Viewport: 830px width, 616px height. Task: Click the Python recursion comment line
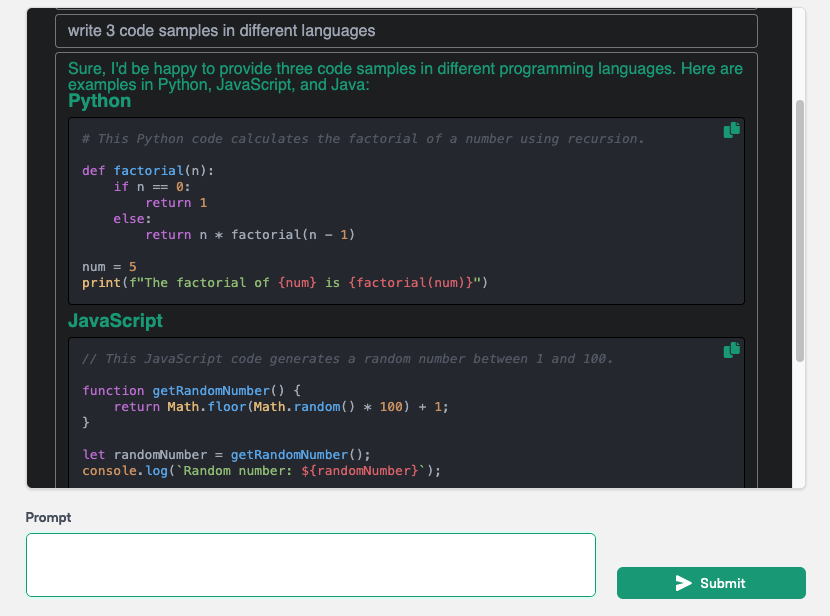tap(363, 139)
